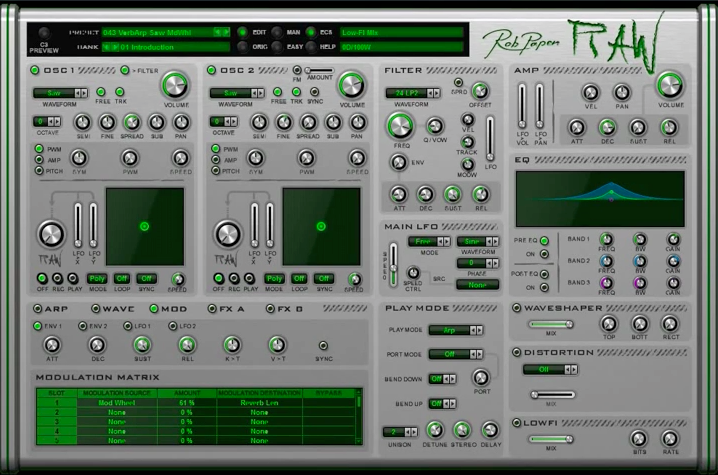Click the Play Mode PORT knob
This screenshot has width=718, height=475.
(x=481, y=377)
